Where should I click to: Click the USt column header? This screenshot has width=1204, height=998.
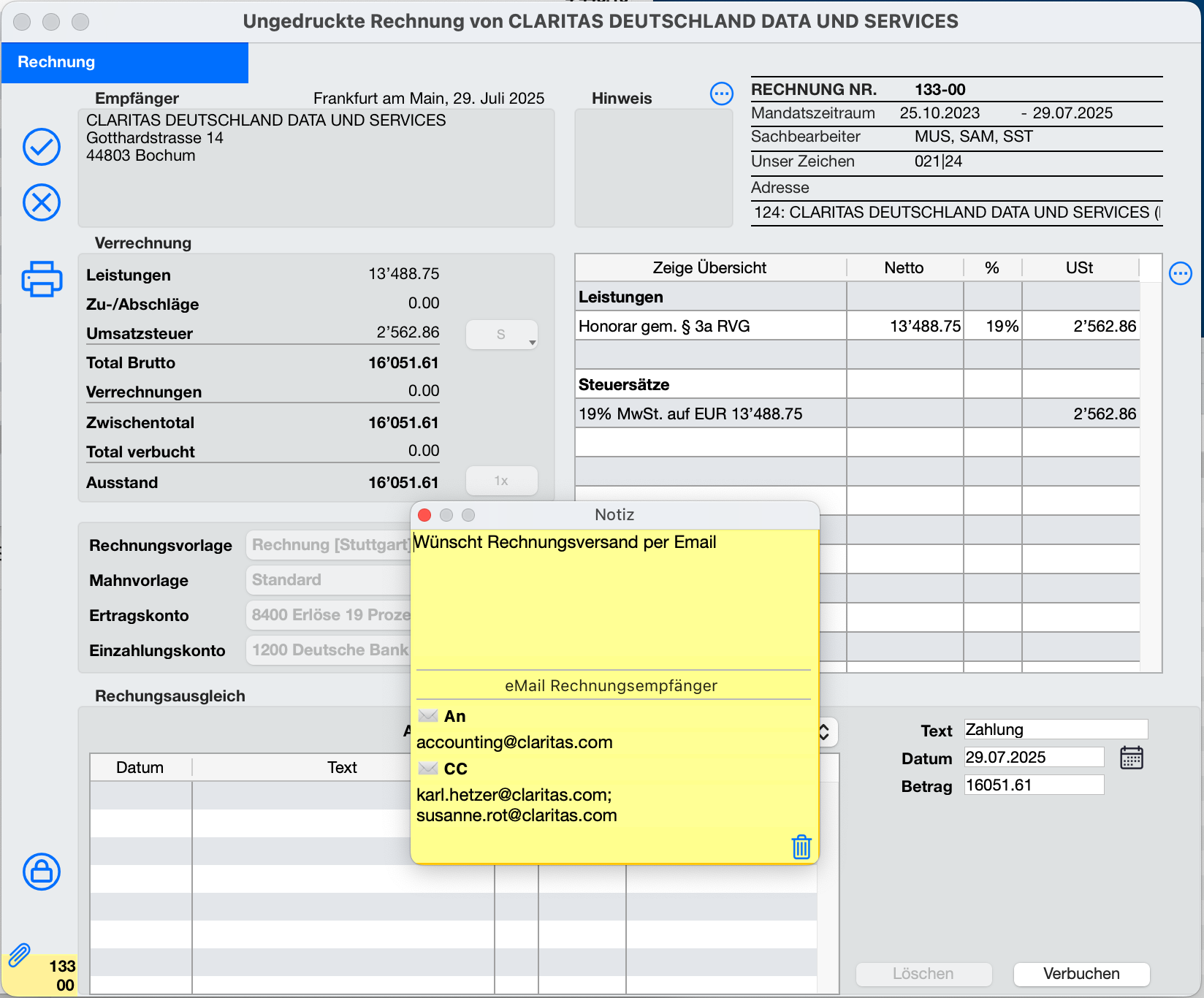point(1080,267)
